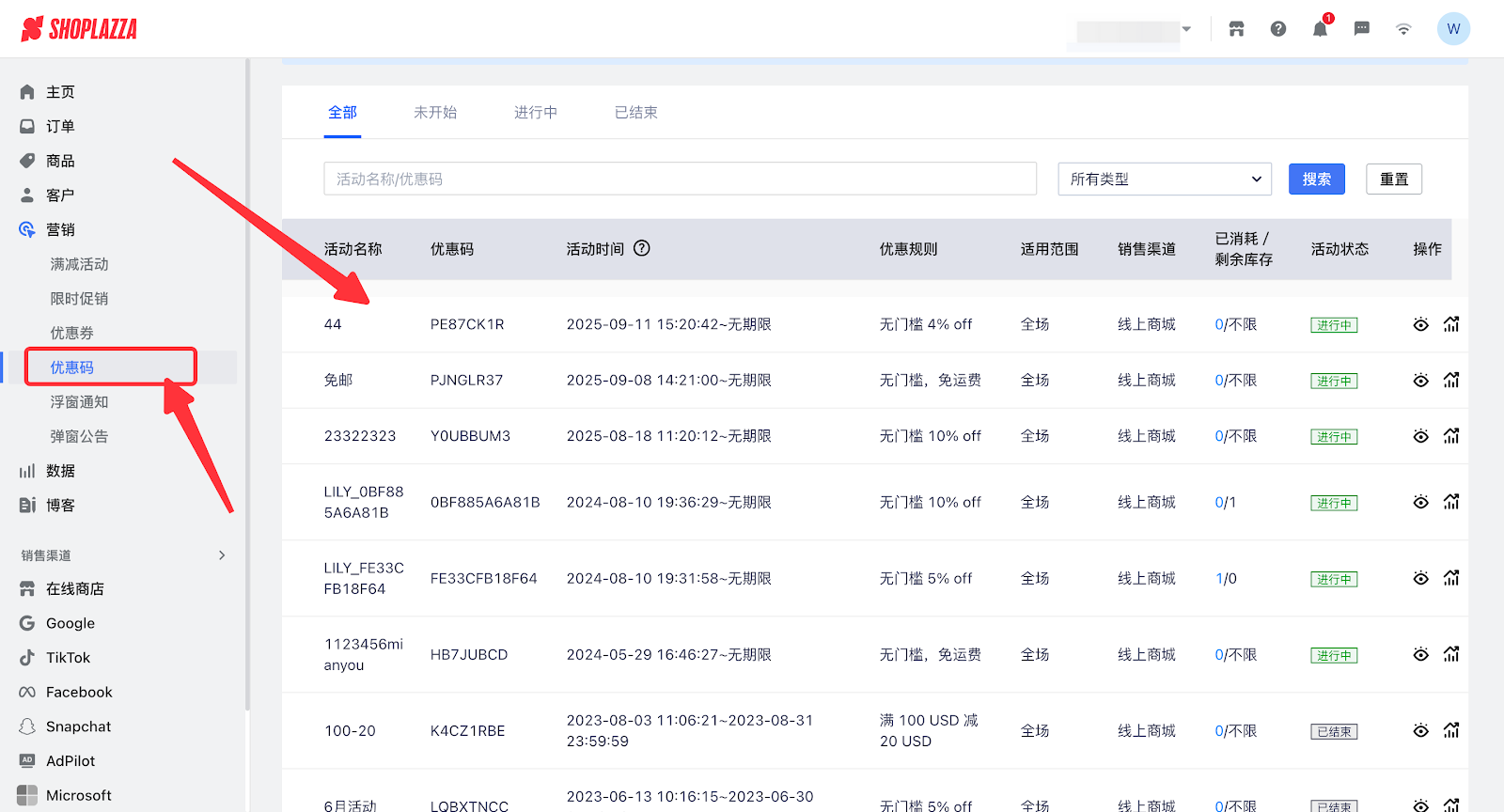Open the chat messages icon

pyautogui.click(x=1361, y=29)
